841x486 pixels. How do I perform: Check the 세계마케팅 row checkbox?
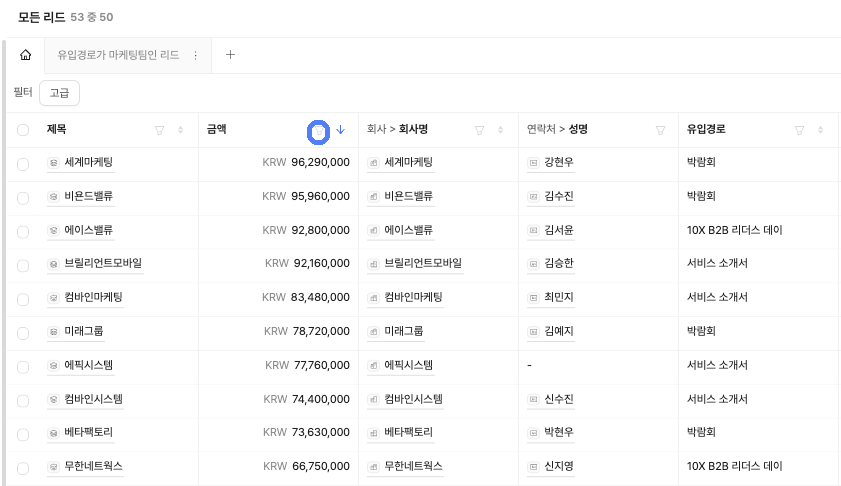point(23,164)
